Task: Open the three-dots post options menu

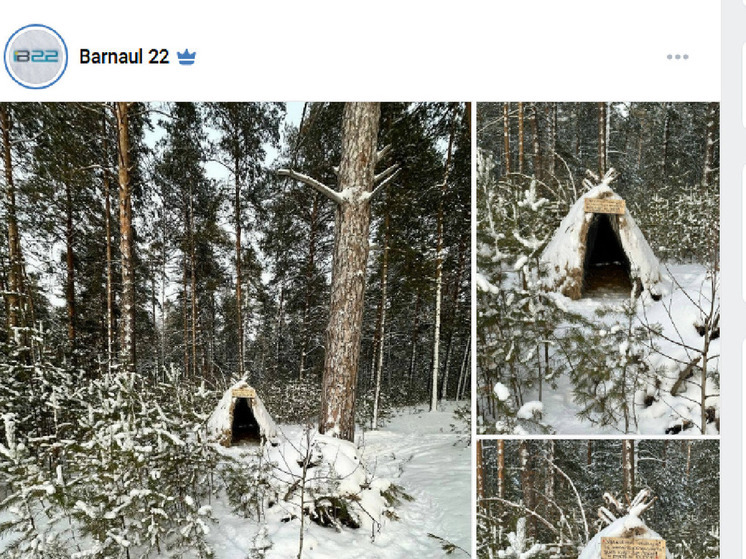Action: click(677, 57)
